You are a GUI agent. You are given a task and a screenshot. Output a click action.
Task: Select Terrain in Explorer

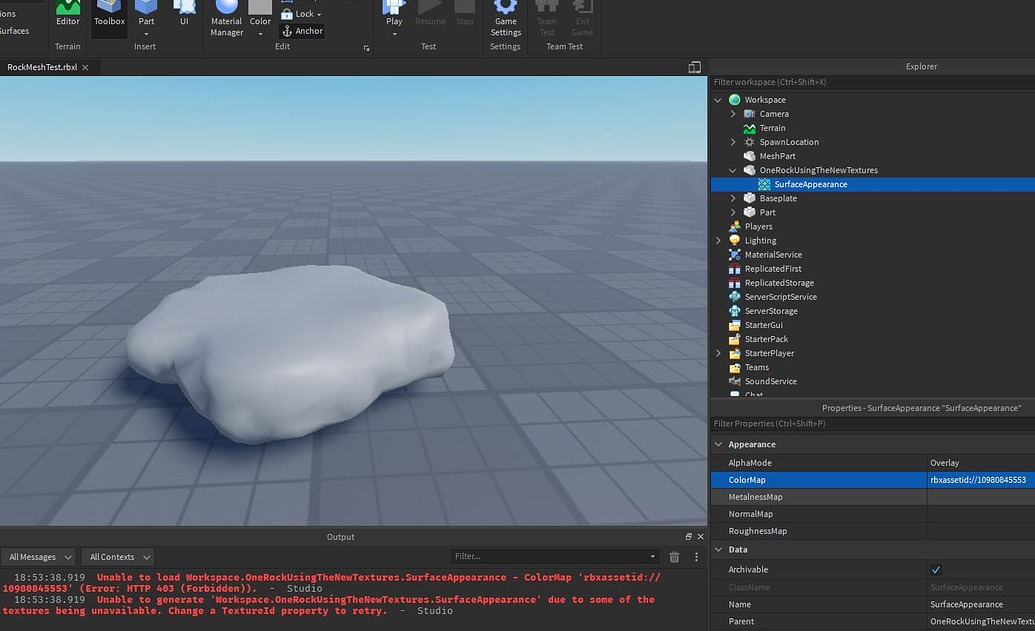(772, 128)
